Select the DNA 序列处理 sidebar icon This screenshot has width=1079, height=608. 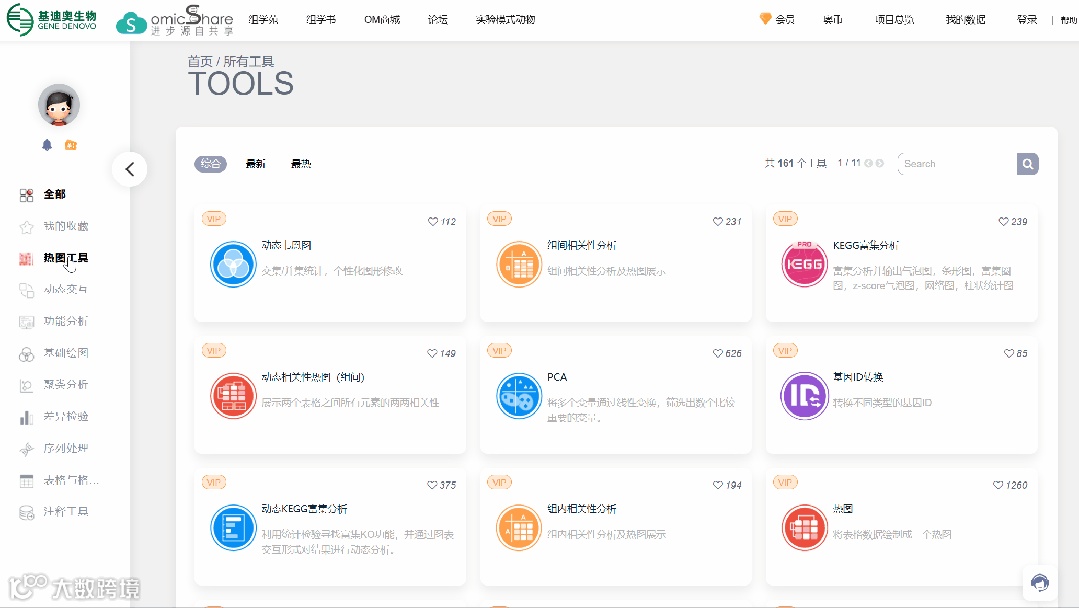coord(26,449)
